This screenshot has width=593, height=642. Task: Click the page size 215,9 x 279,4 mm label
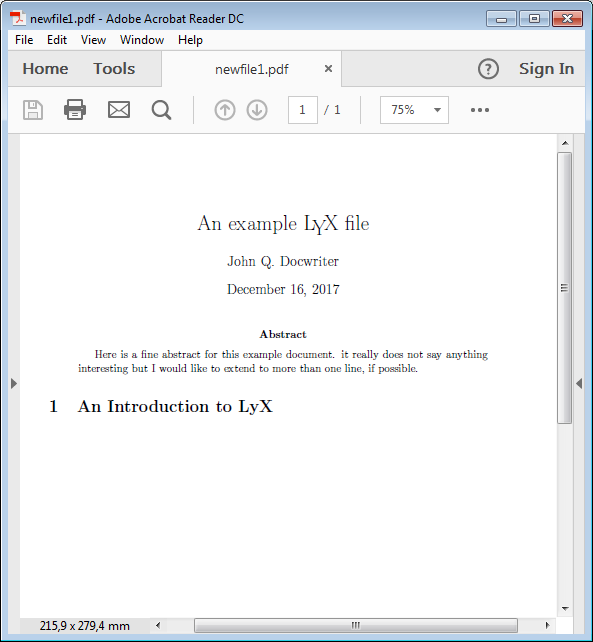(x=85, y=626)
